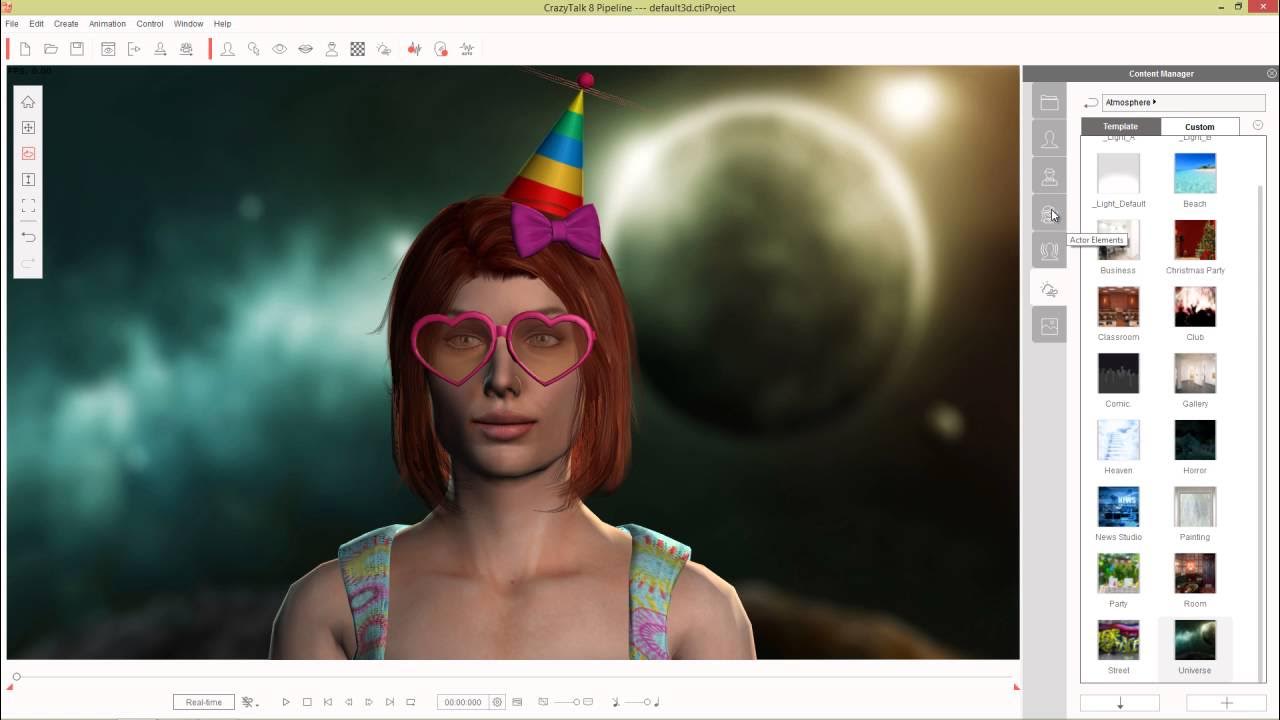Adjust the audio volume slider knob
This screenshot has height=720, width=1280.
(647, 702)
